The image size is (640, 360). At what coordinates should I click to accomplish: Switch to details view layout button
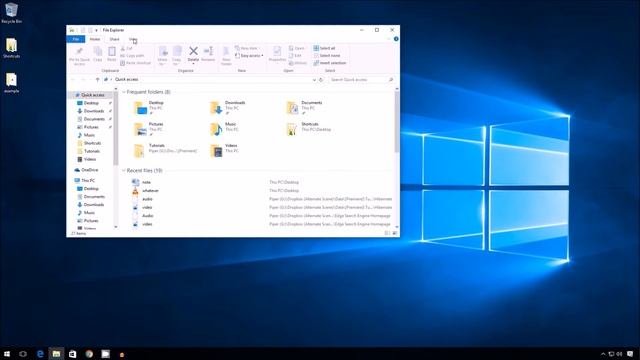(387, 233)
